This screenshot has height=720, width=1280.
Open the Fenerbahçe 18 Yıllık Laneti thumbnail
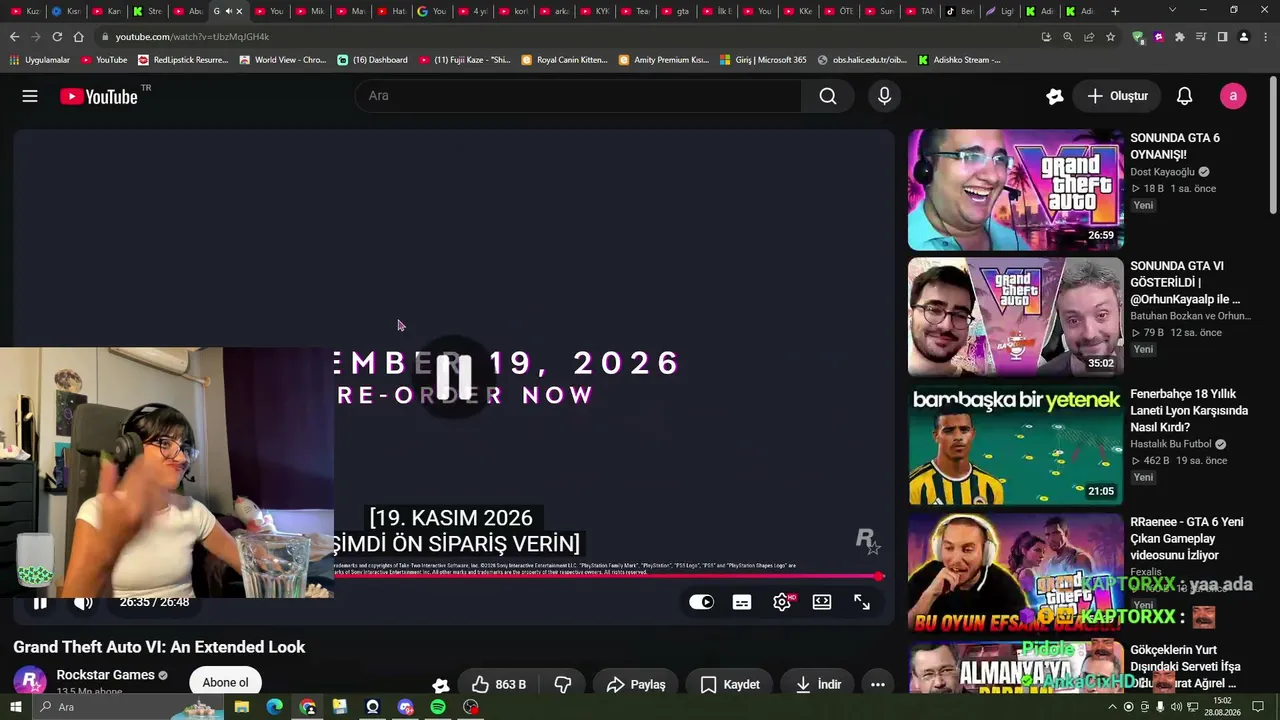click(1016, 445)
